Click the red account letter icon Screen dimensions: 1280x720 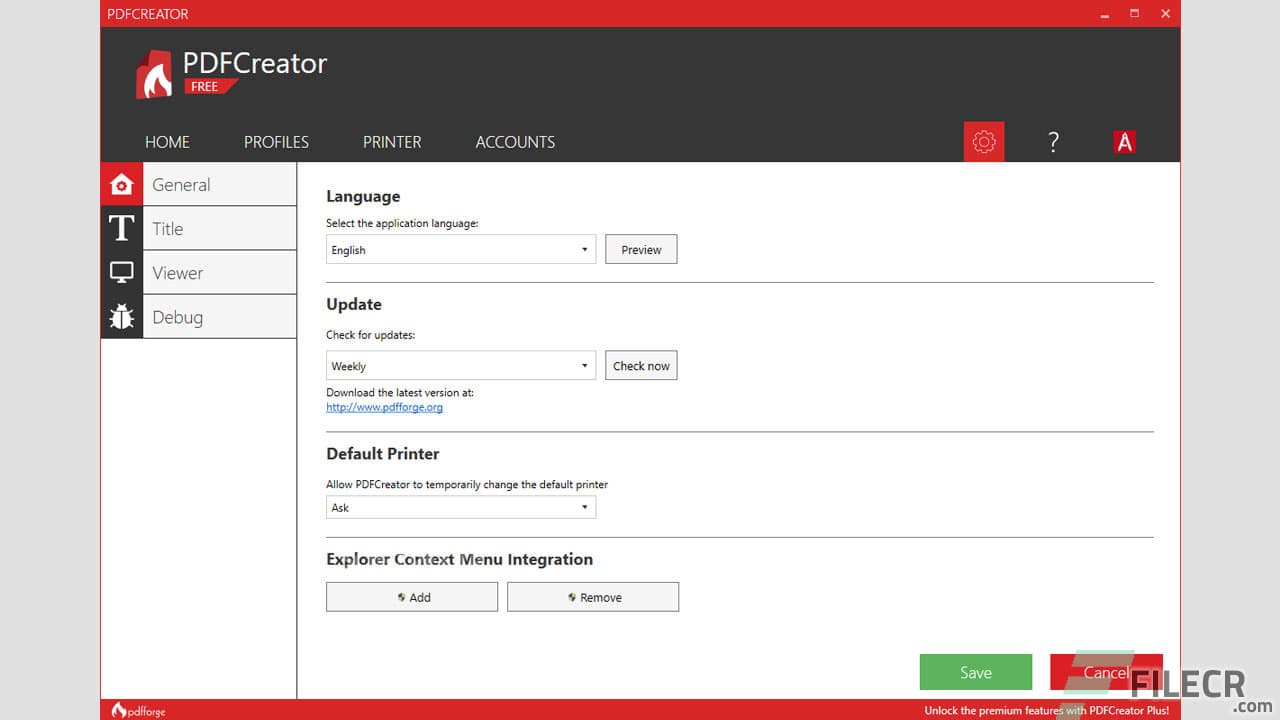[1124, 141]
